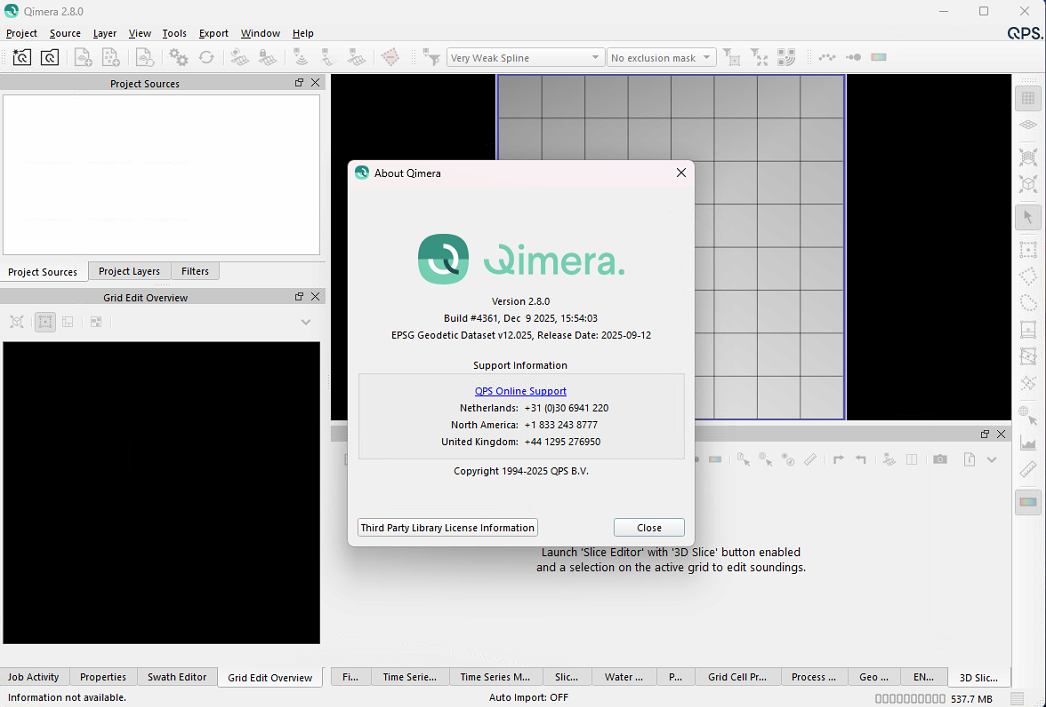Click the Open Project toolbar icon

(x=49, y=58)
